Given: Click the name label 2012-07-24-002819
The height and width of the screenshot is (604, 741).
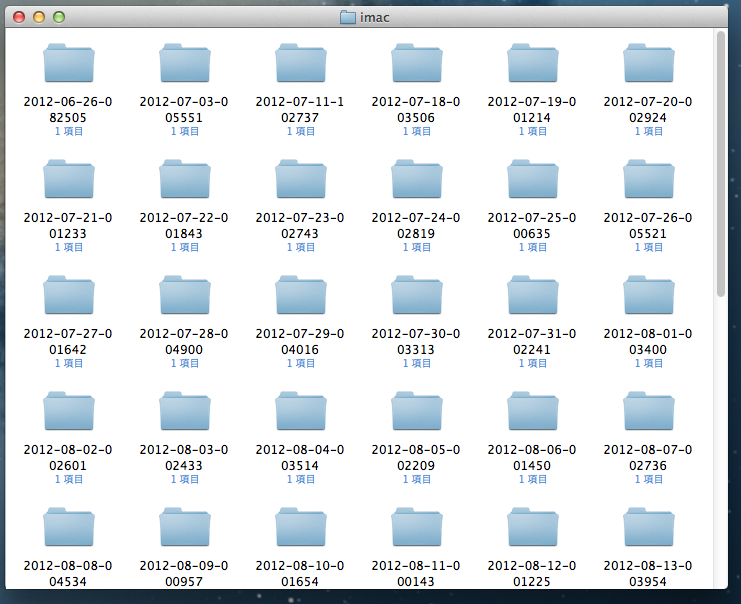Looking at the screenshot, I should [x=416, y=225].
